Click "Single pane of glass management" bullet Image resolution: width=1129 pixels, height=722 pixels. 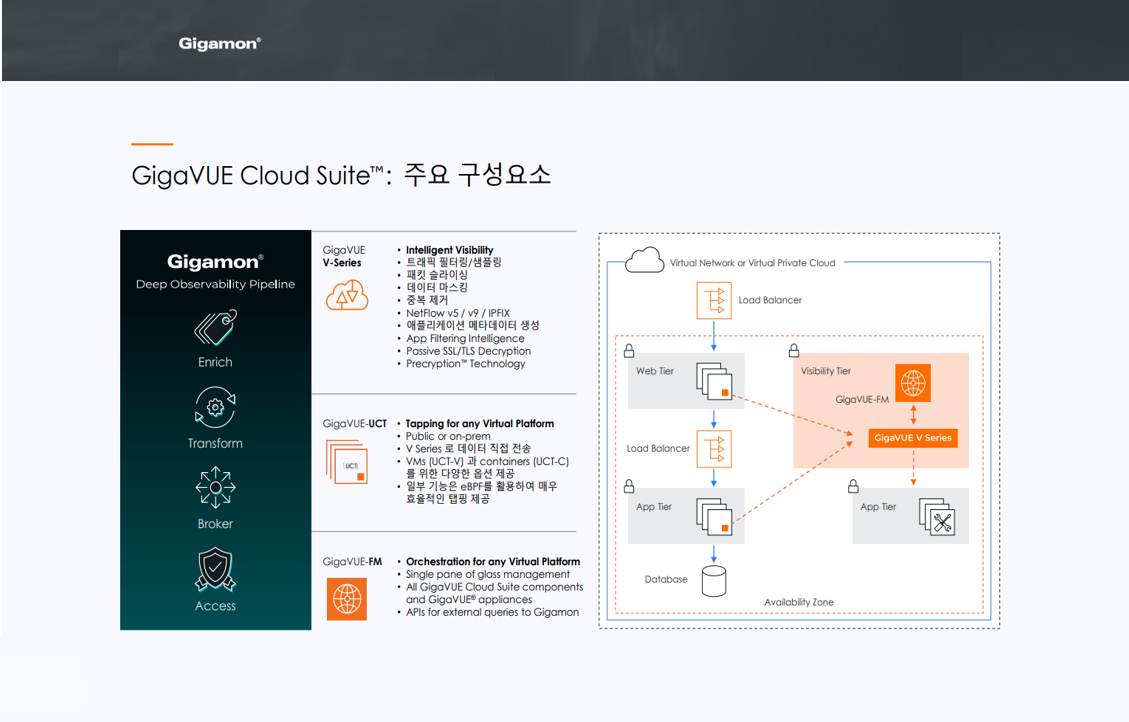point(487,574)
